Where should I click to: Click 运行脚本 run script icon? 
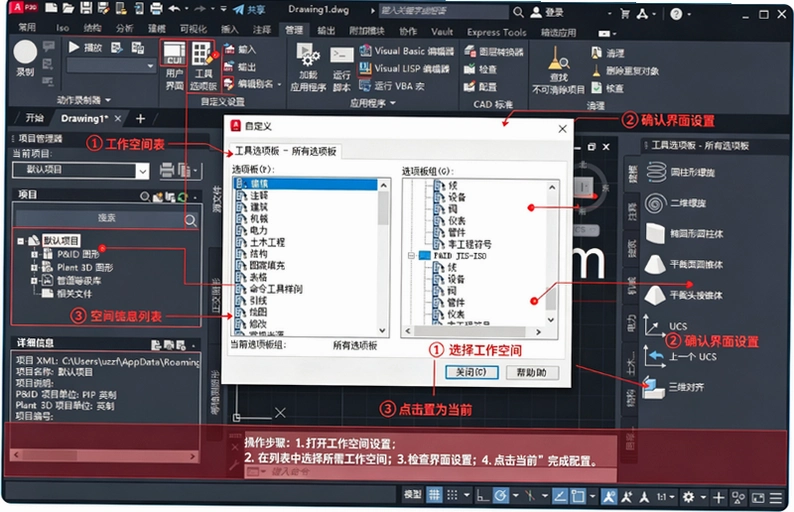[342, 69]
